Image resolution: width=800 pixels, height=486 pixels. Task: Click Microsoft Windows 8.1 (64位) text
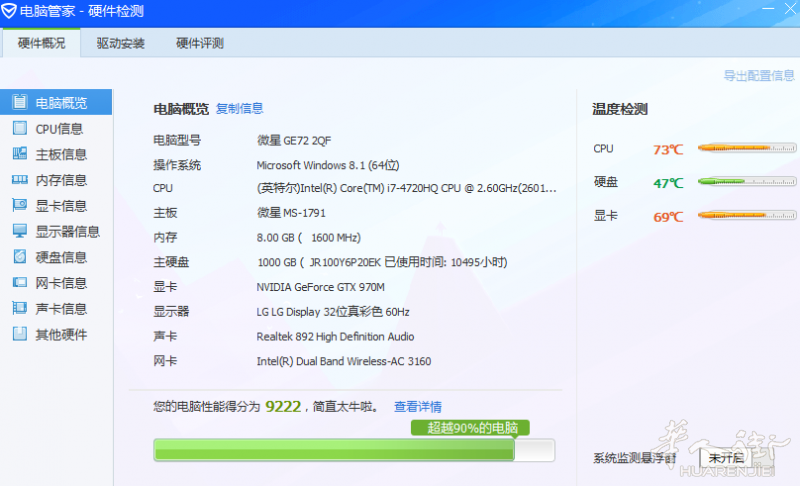coord(328,165)
